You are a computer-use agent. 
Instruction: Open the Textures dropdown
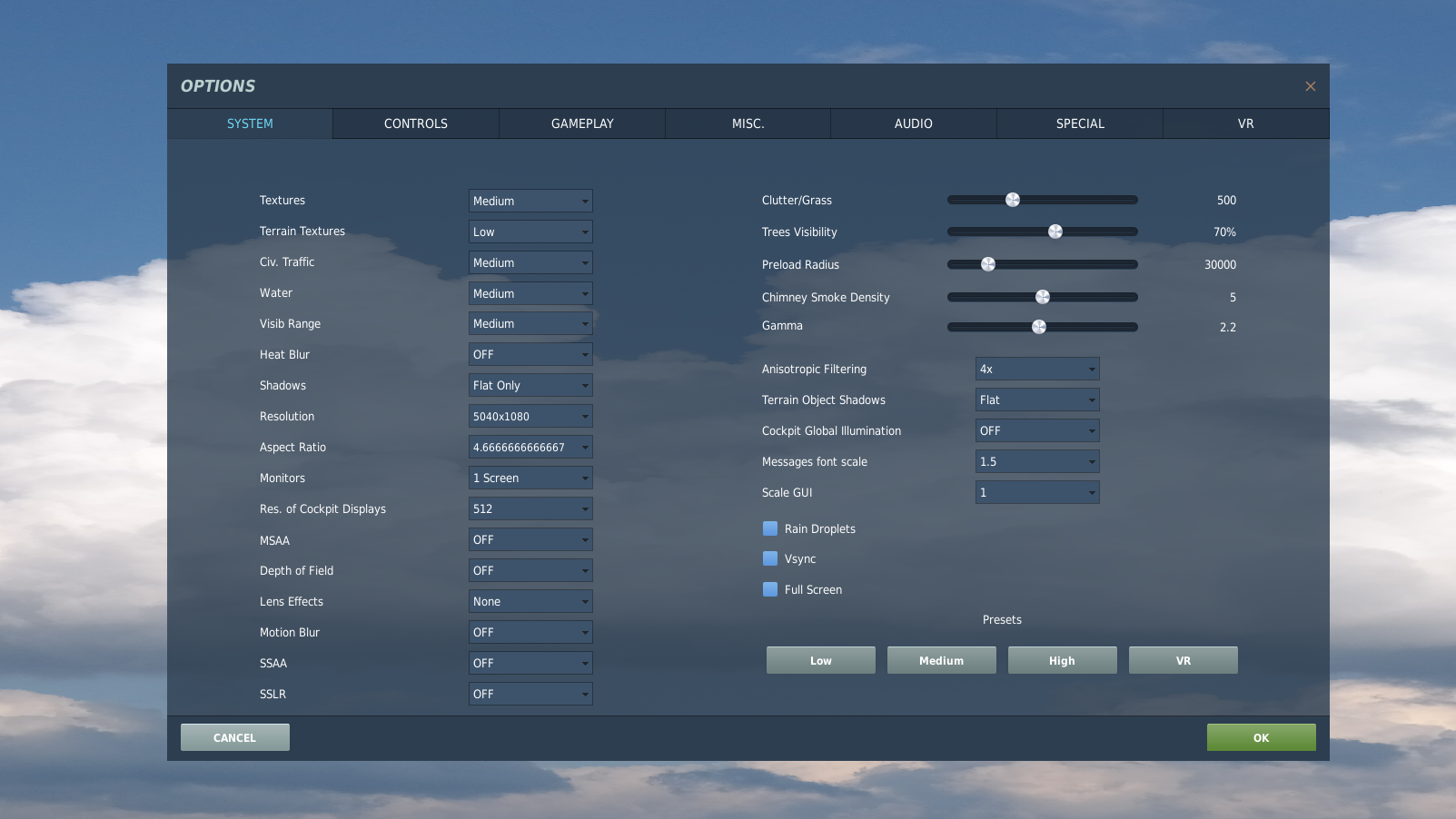[x=530, y=201]
